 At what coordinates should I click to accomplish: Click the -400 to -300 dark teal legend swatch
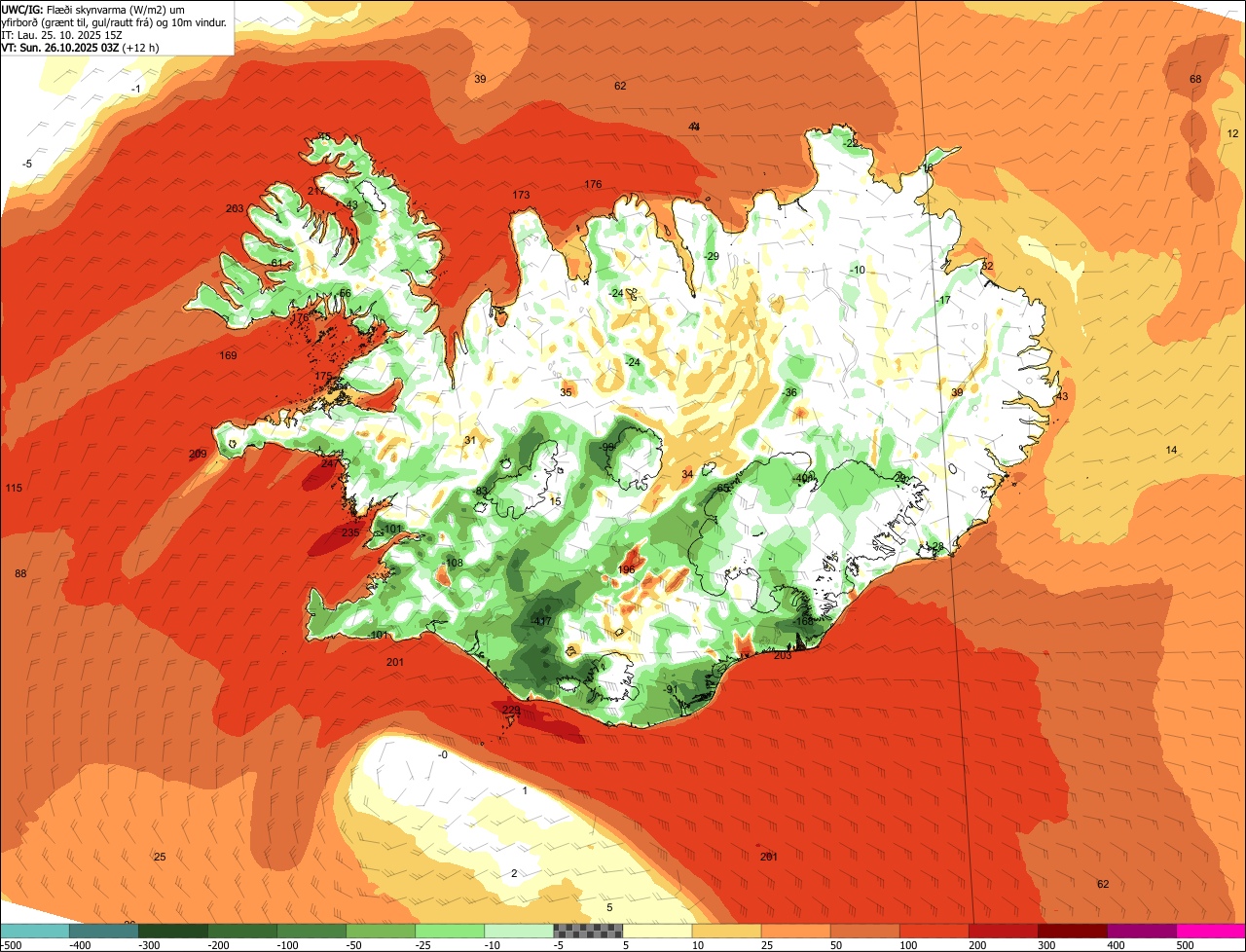tap(104, 932)
